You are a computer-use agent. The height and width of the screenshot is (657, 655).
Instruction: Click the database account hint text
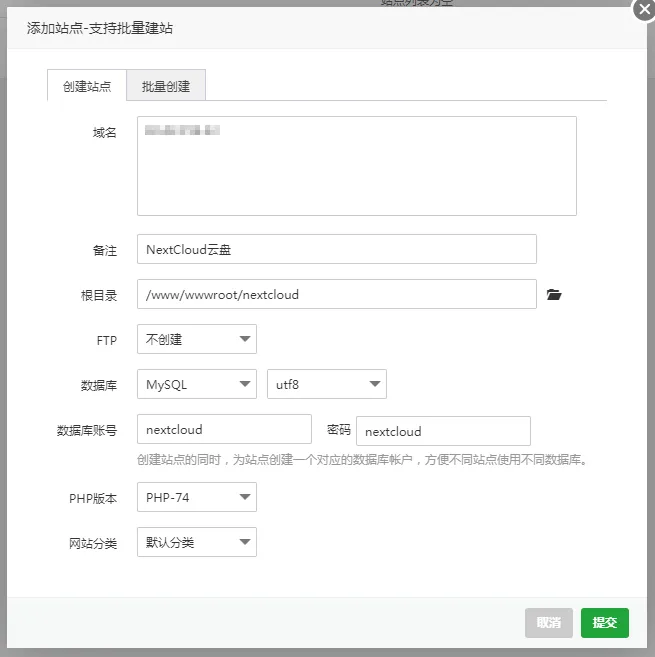coord(361,461)
